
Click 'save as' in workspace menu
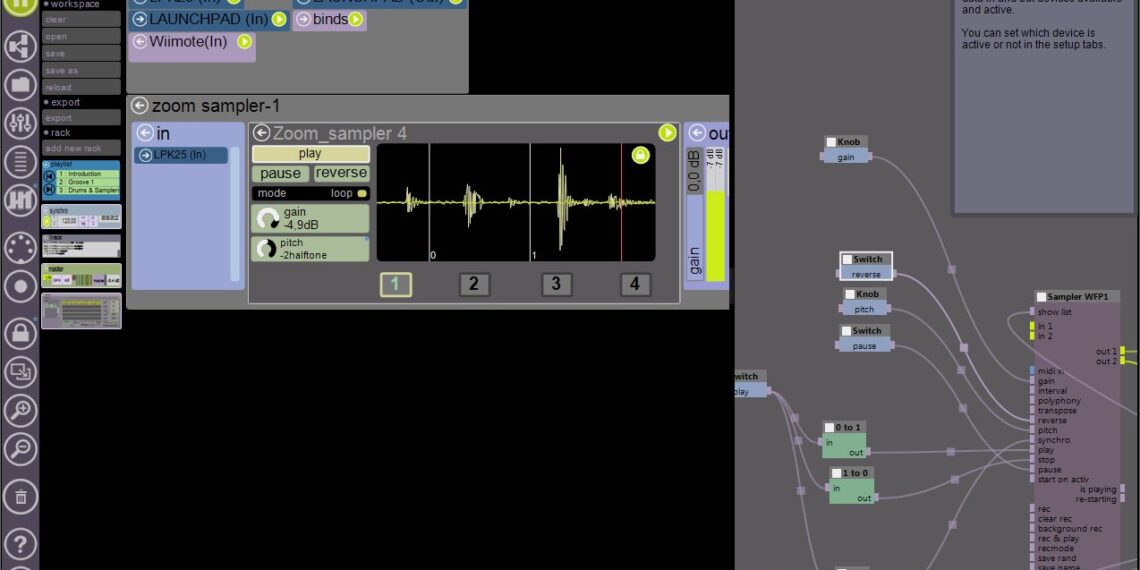point(80,71)
